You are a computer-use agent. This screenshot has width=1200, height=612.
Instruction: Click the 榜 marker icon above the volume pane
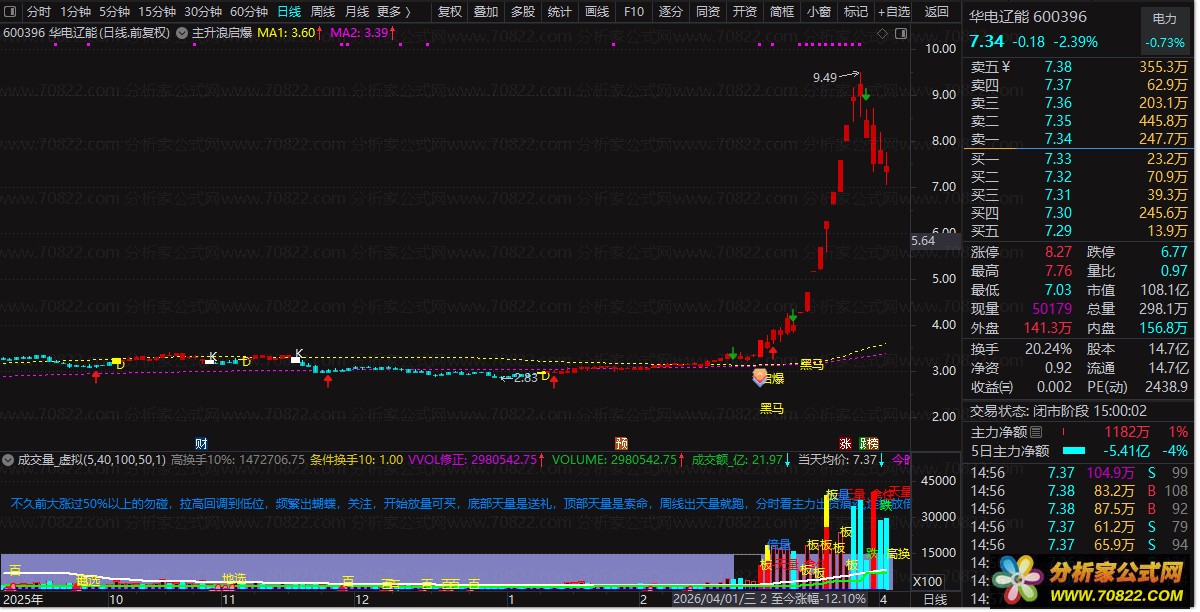coord(873,443)
